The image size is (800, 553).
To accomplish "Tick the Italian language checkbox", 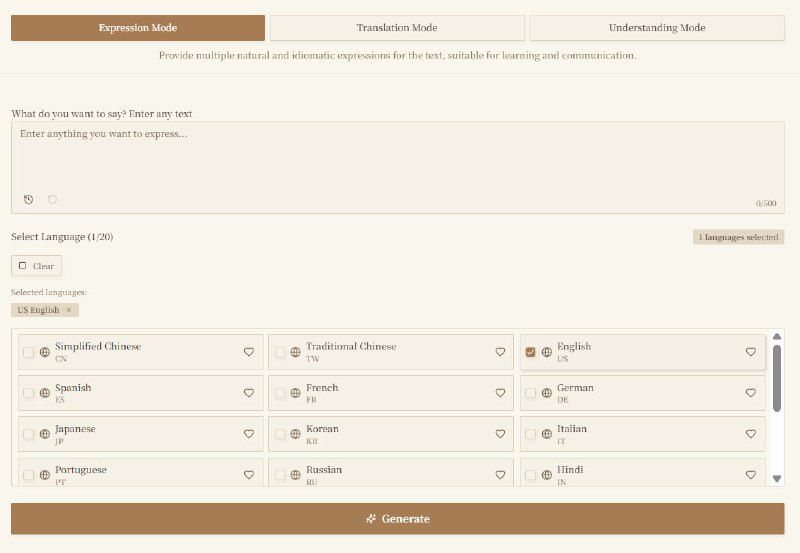I will (530, 434).
